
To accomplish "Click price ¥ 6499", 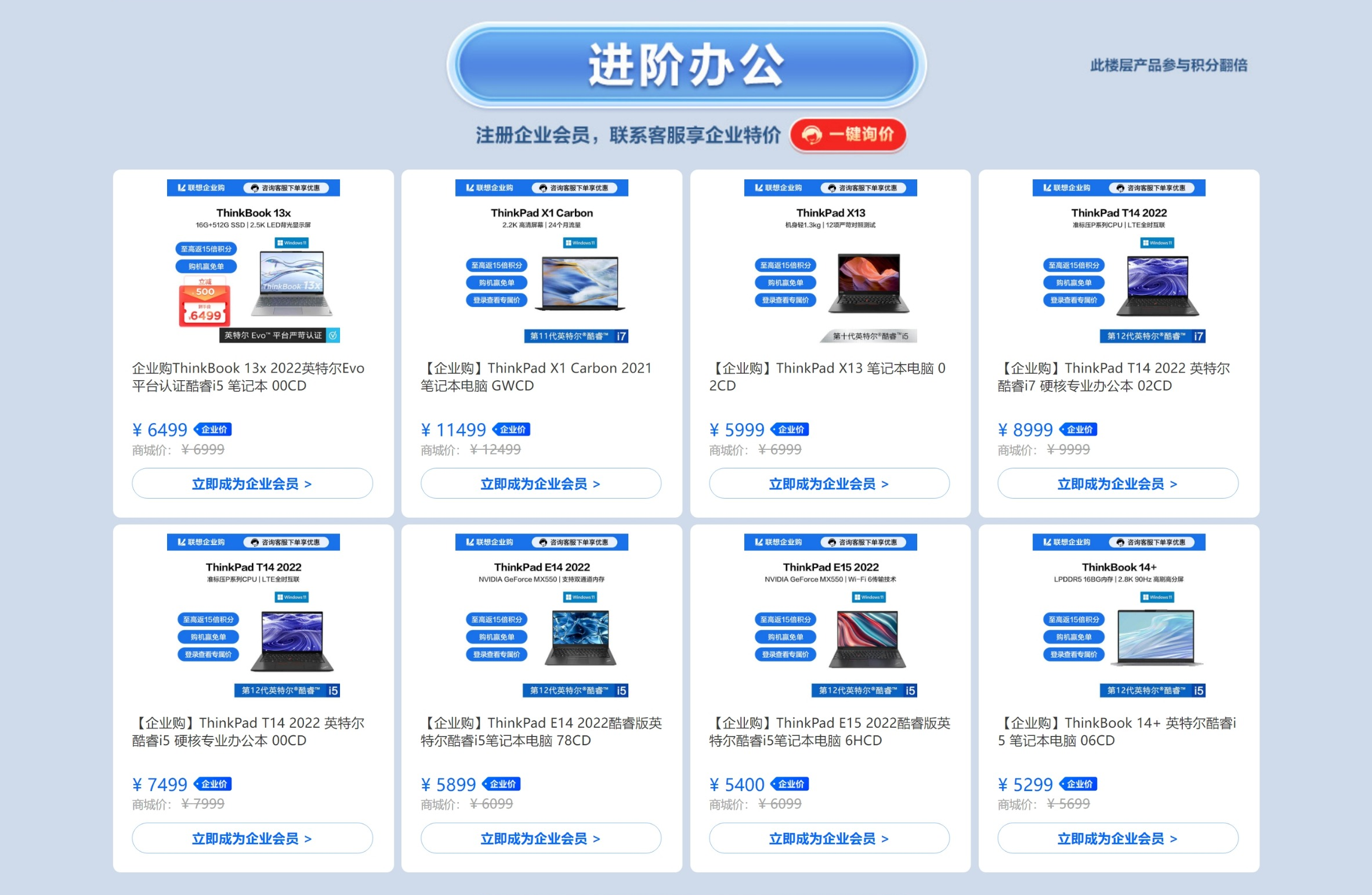I will point(160,430).
